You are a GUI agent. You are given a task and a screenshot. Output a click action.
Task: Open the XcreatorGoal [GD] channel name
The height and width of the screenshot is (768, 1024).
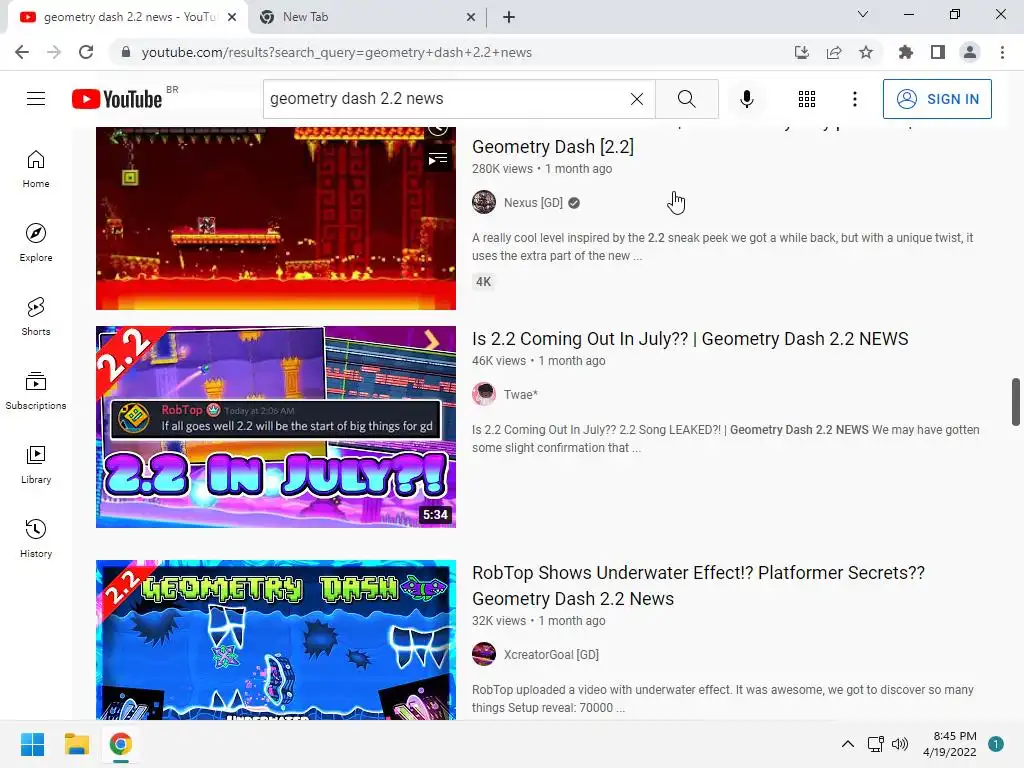point(551,654)
